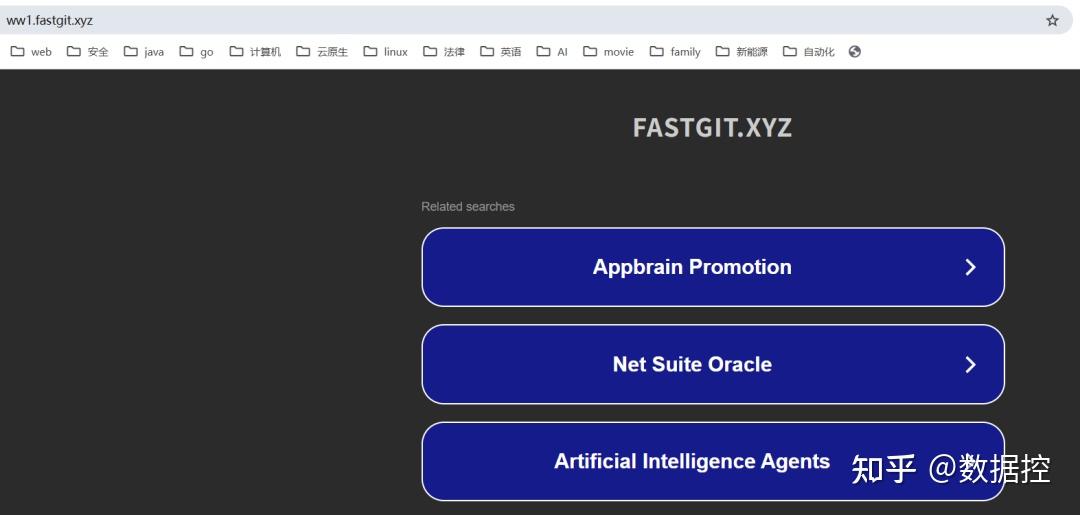Open the Appbrain Promotion related search
This screenshot has height=515, width=1080.
click(x=713, y=267)
